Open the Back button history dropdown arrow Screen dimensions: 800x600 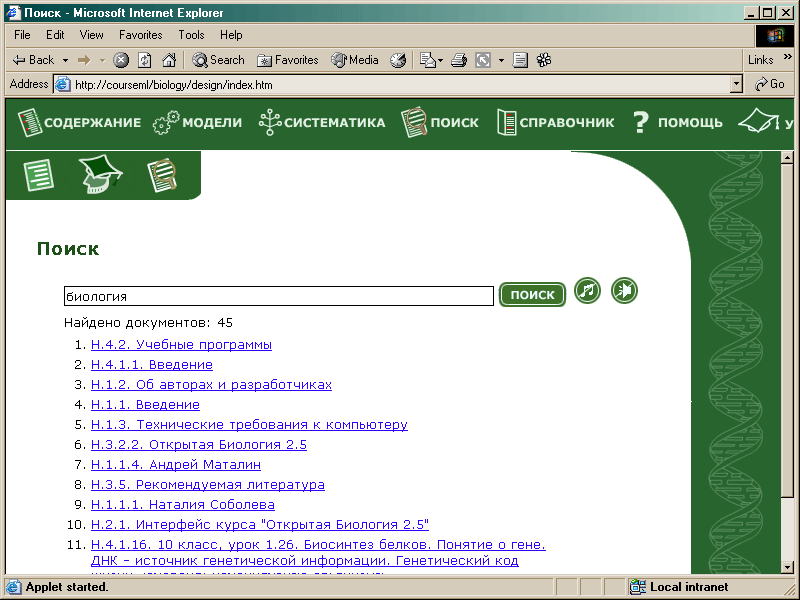[x=66, y=60]
